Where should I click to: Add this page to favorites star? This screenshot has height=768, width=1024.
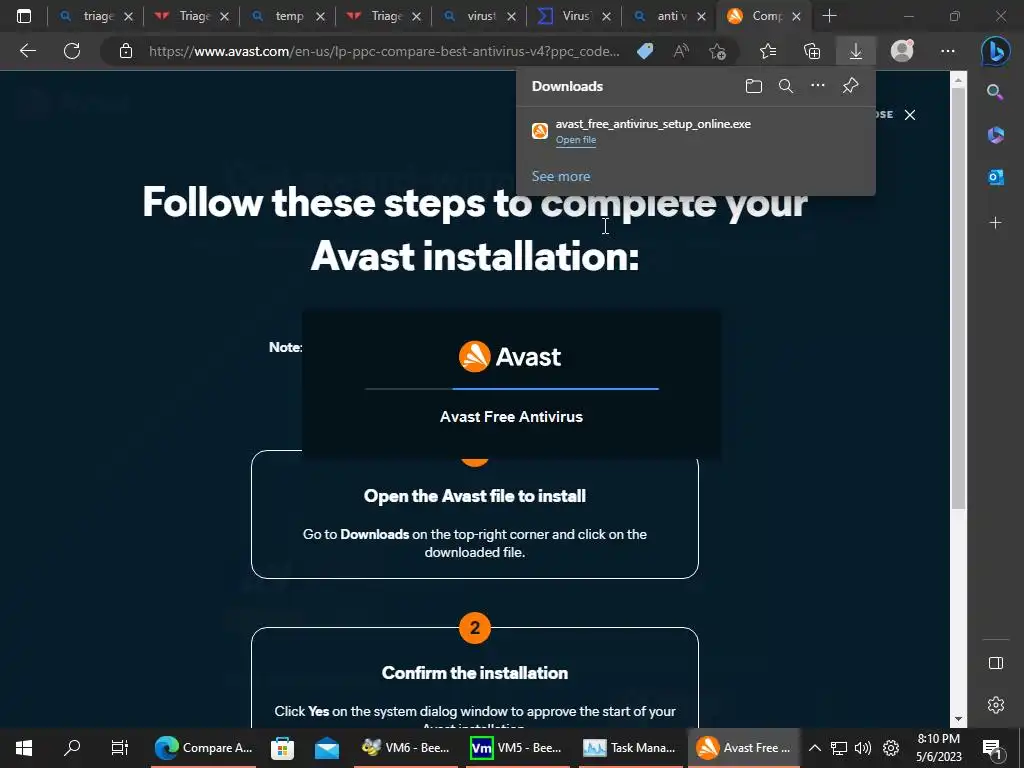(717, 51)
